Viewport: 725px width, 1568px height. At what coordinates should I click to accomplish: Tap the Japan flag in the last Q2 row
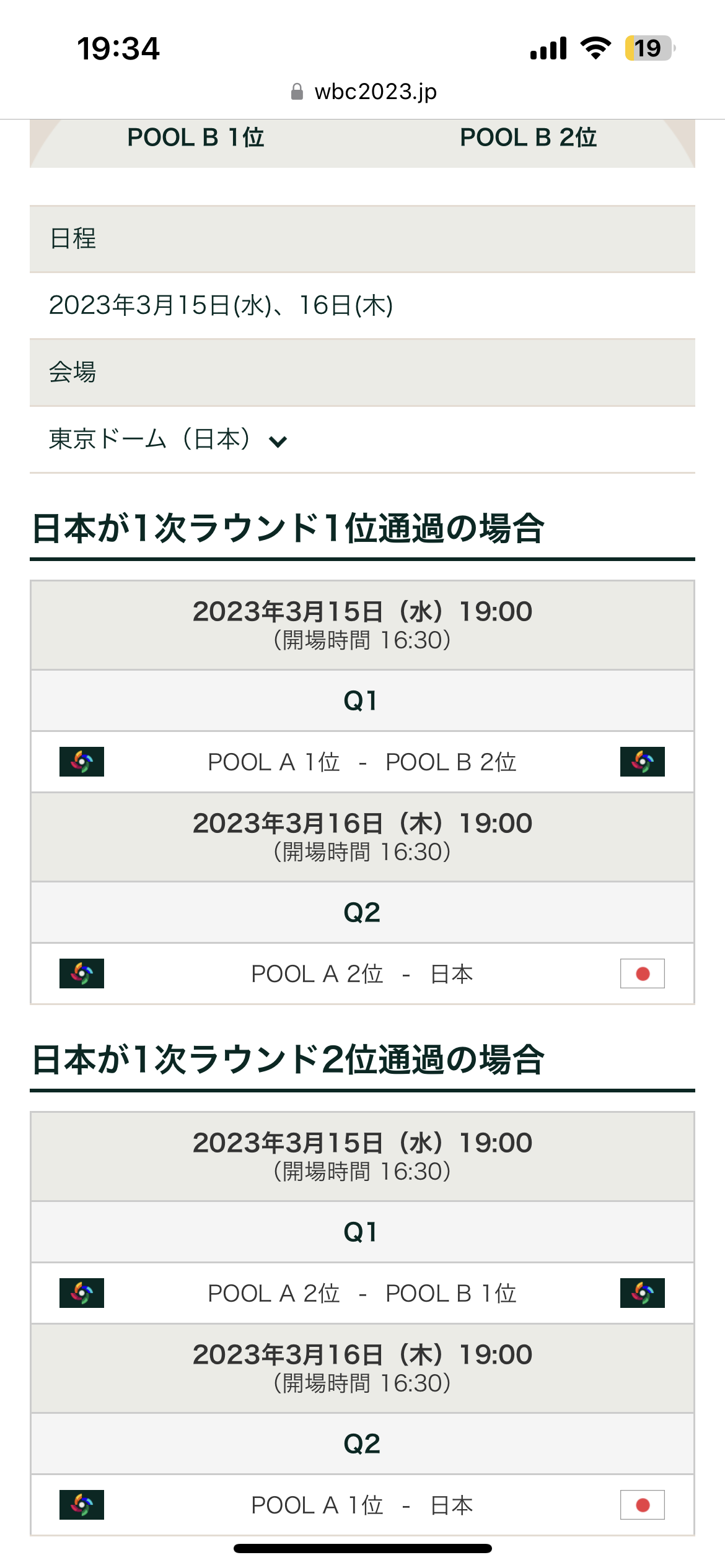tap(643, 1505)
